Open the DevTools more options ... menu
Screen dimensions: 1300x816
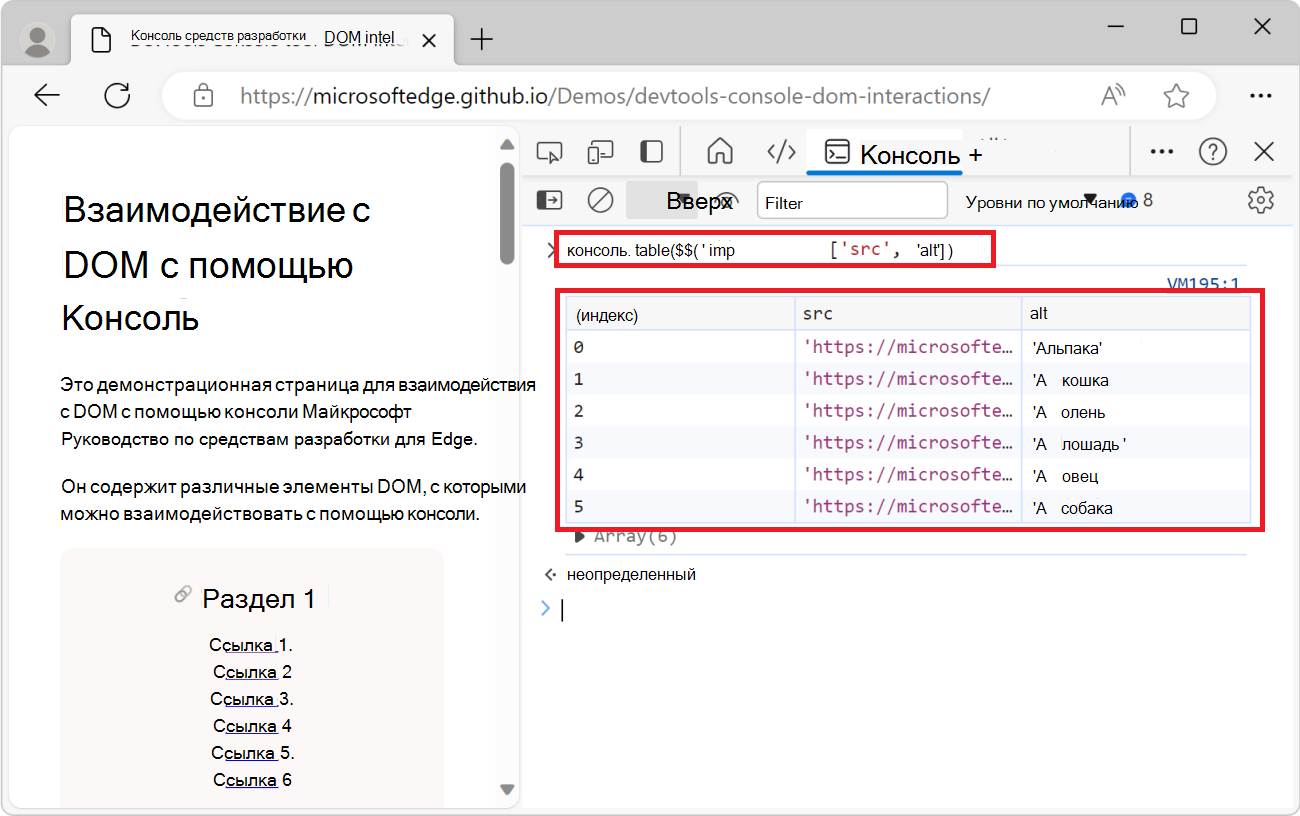point(1161,151)
